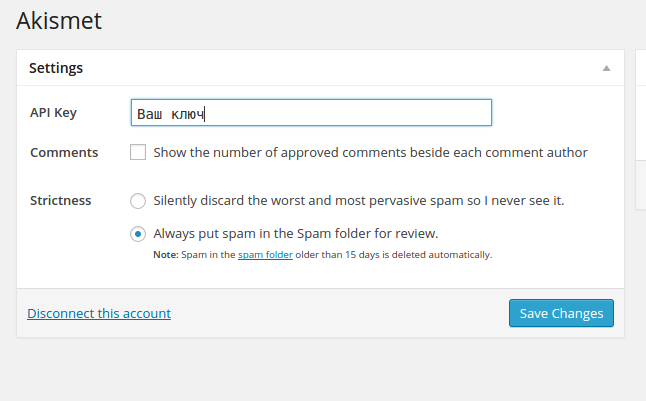The image size is (646, 401).
Task: Click the 'Always put spam in the Spam folder' text
Action: pyautogui.click(x=295, y=234)
